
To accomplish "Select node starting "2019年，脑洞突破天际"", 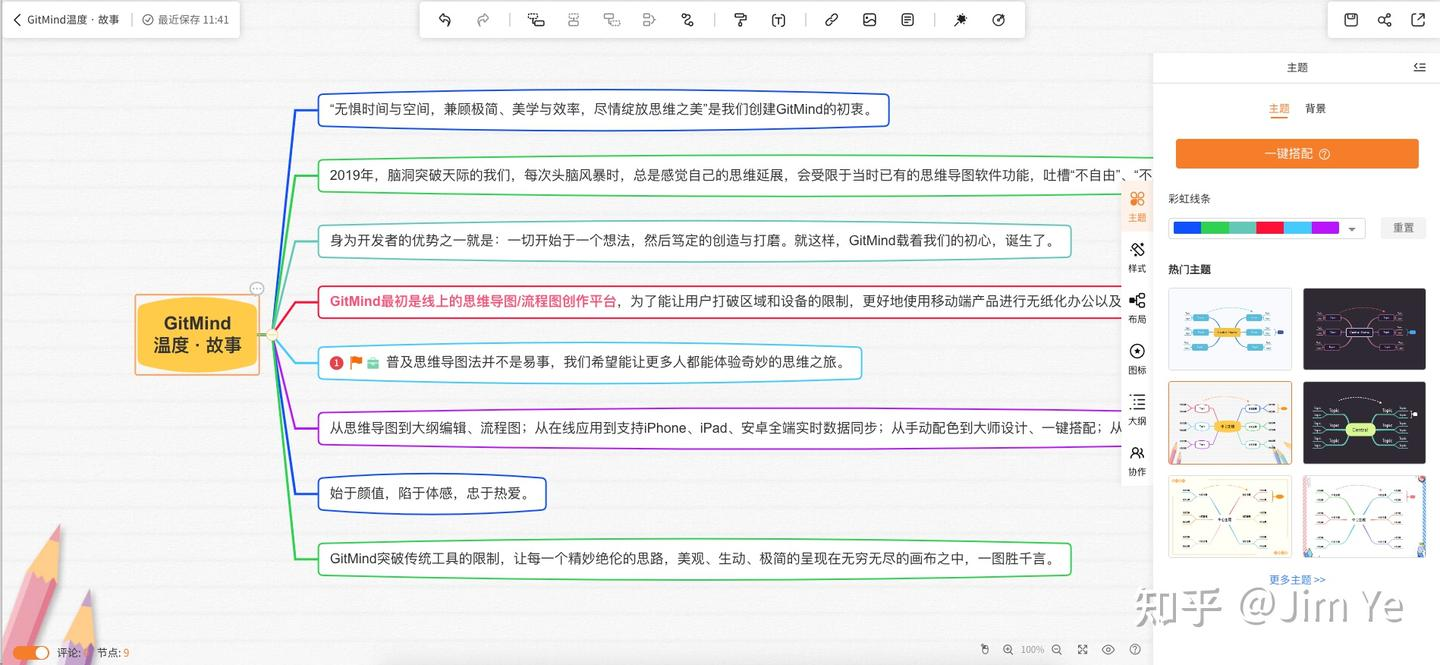I will 735,175.
